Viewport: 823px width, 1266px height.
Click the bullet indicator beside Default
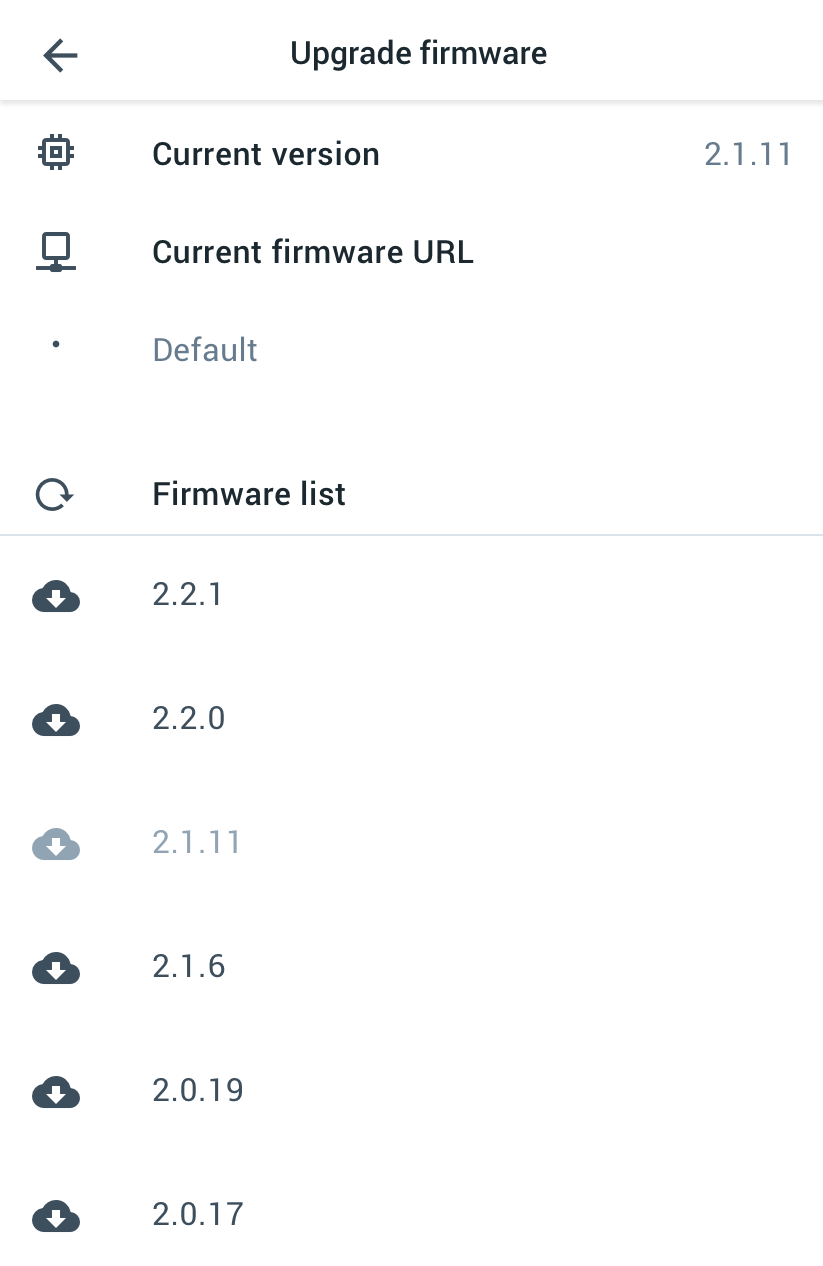tap(56, 344)
